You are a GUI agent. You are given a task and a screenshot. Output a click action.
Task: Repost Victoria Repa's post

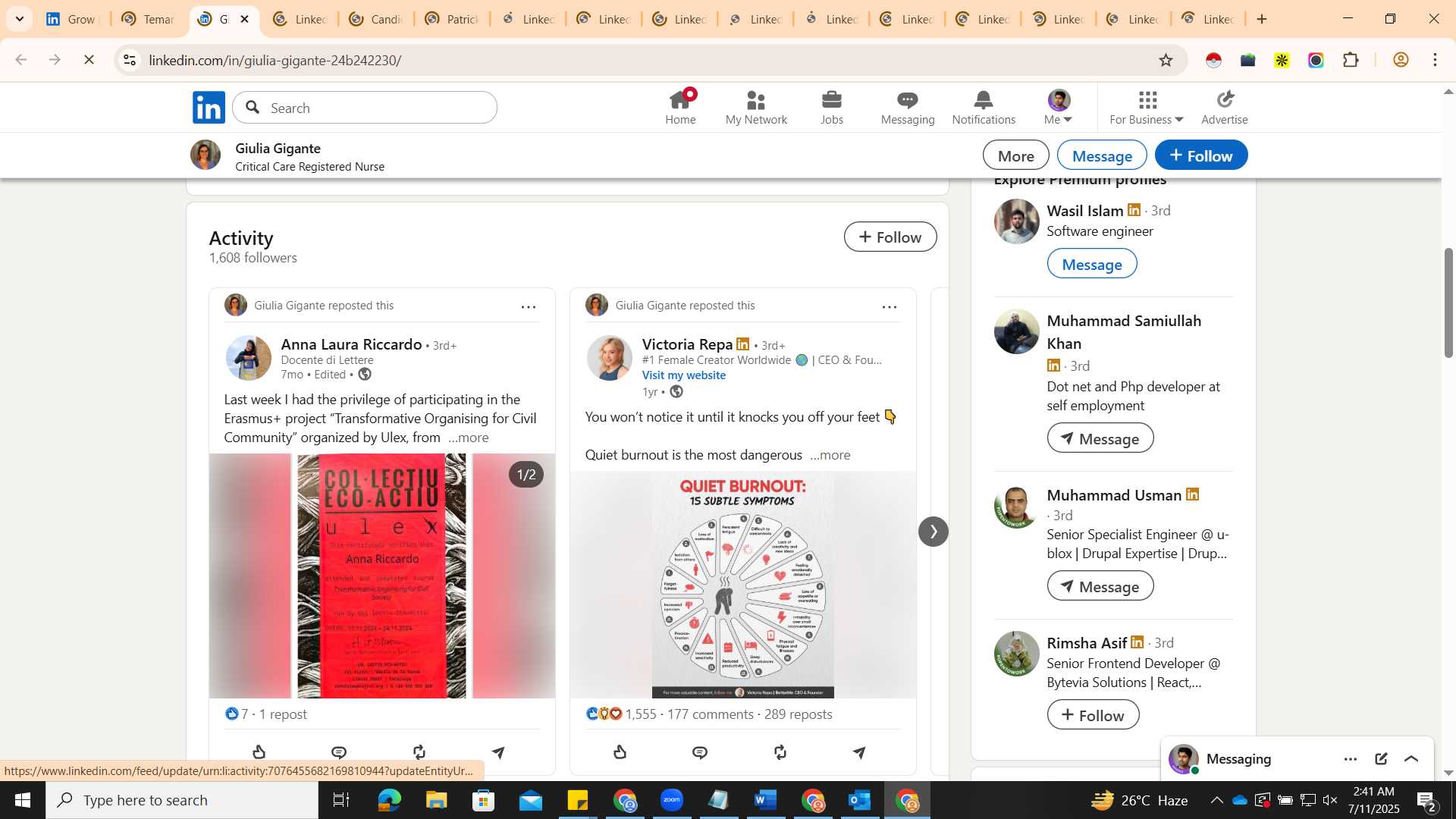(x=780, y=752)
